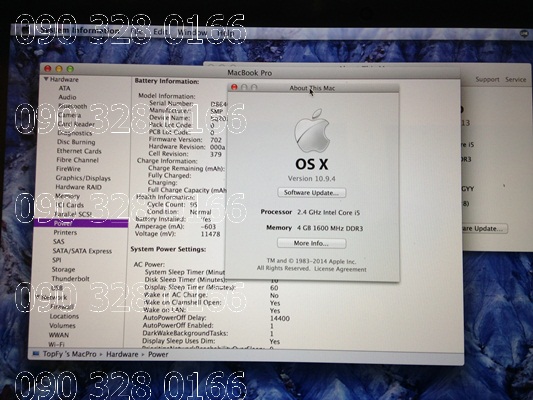
Task: Open Service tab in background window
Action: pos(515,80)
